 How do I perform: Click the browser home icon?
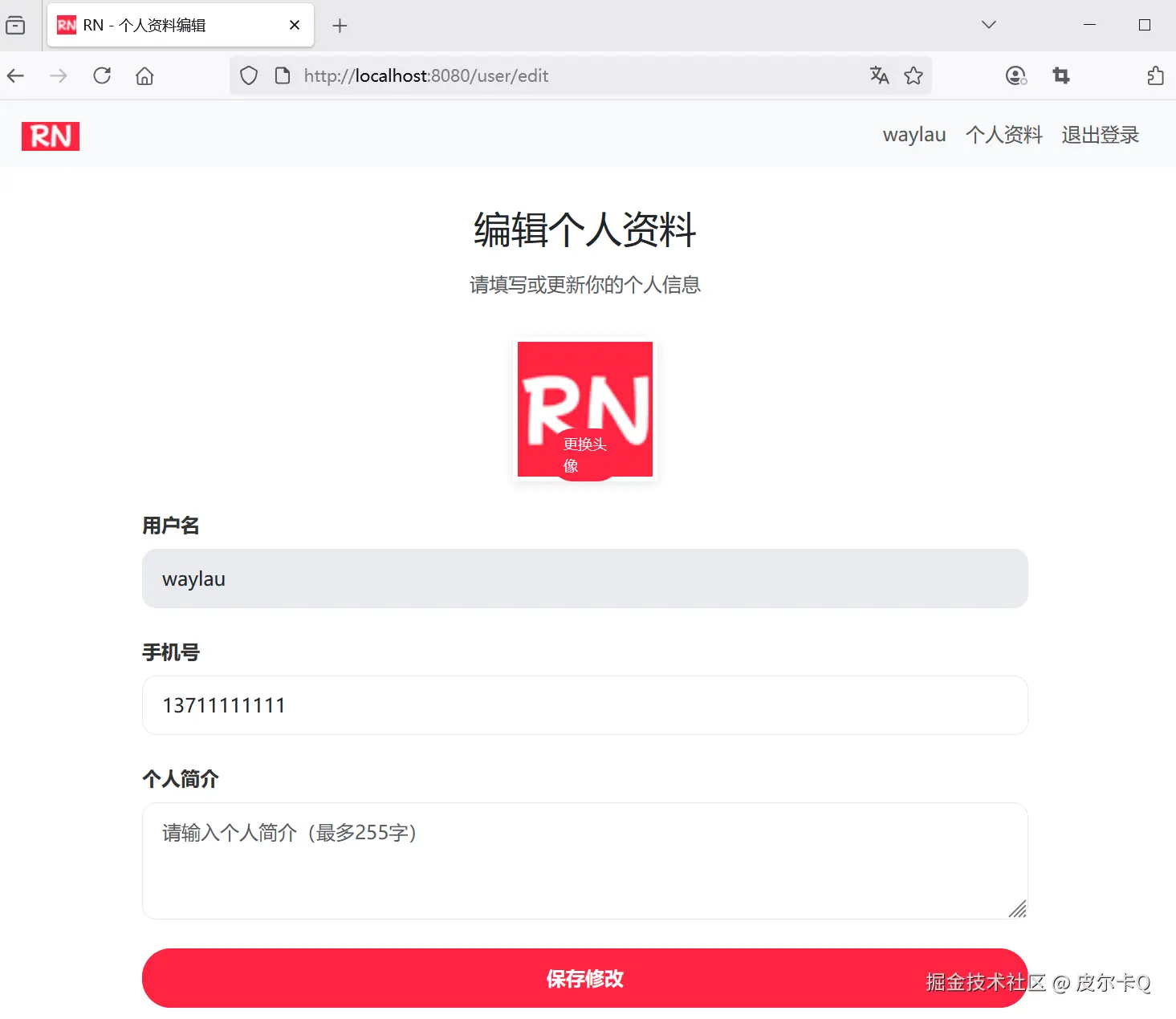coord(144,75)
